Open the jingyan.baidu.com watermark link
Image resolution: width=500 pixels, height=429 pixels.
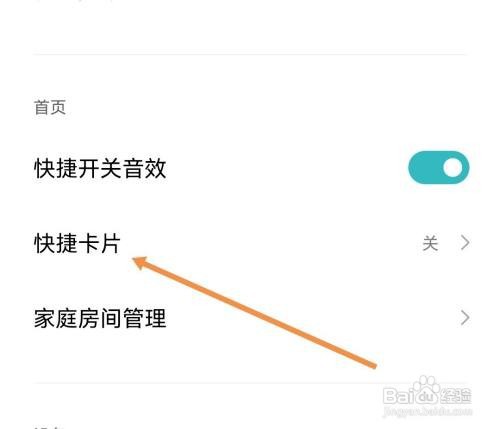(428, 411)
